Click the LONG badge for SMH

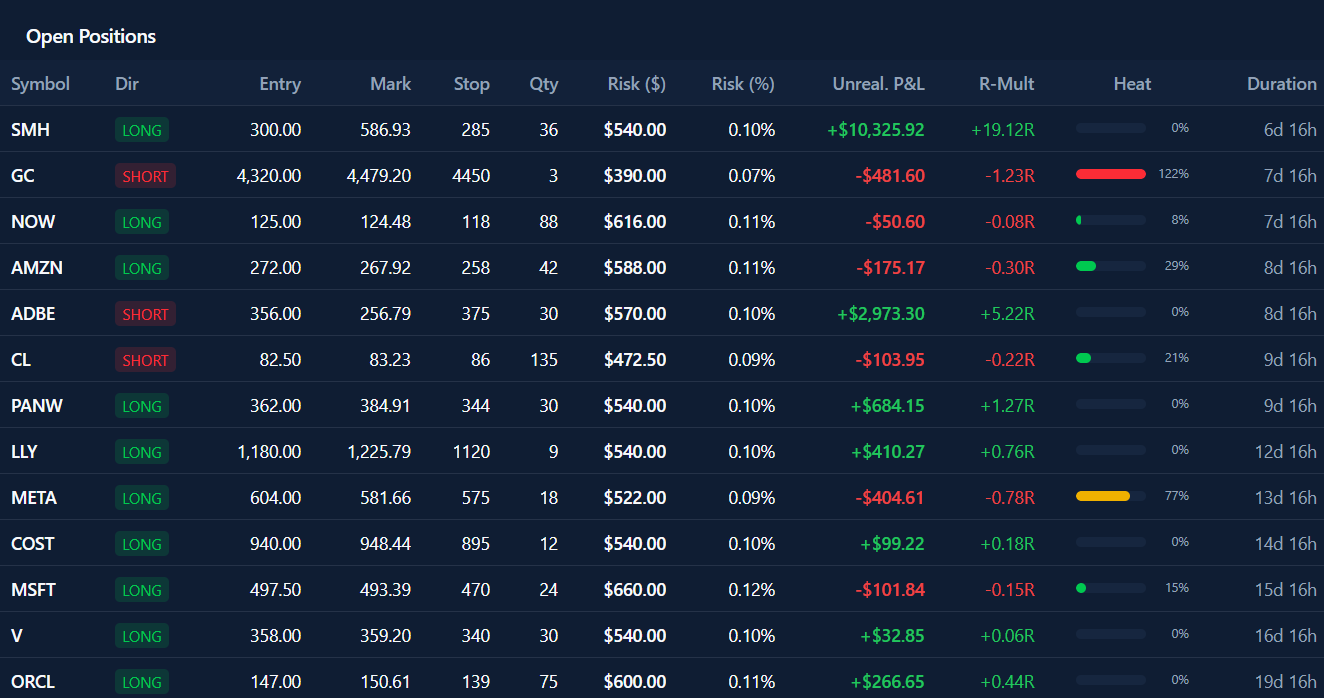142,130
